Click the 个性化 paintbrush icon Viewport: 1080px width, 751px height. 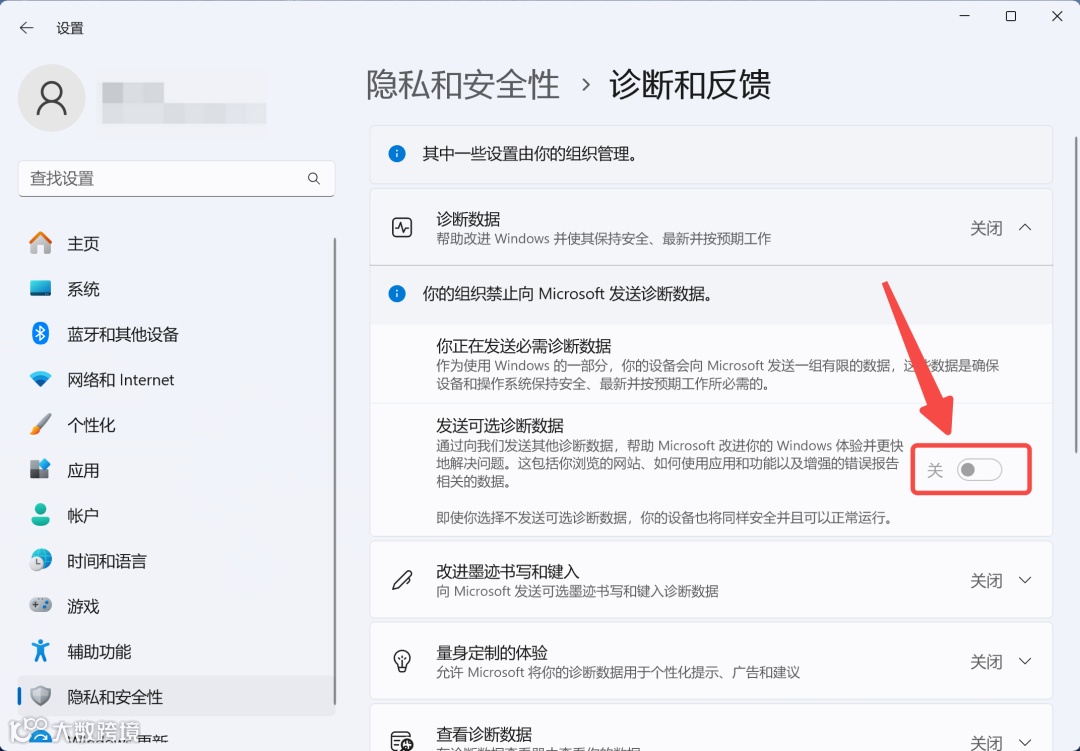pyautogui.click(x=41, y=425)
